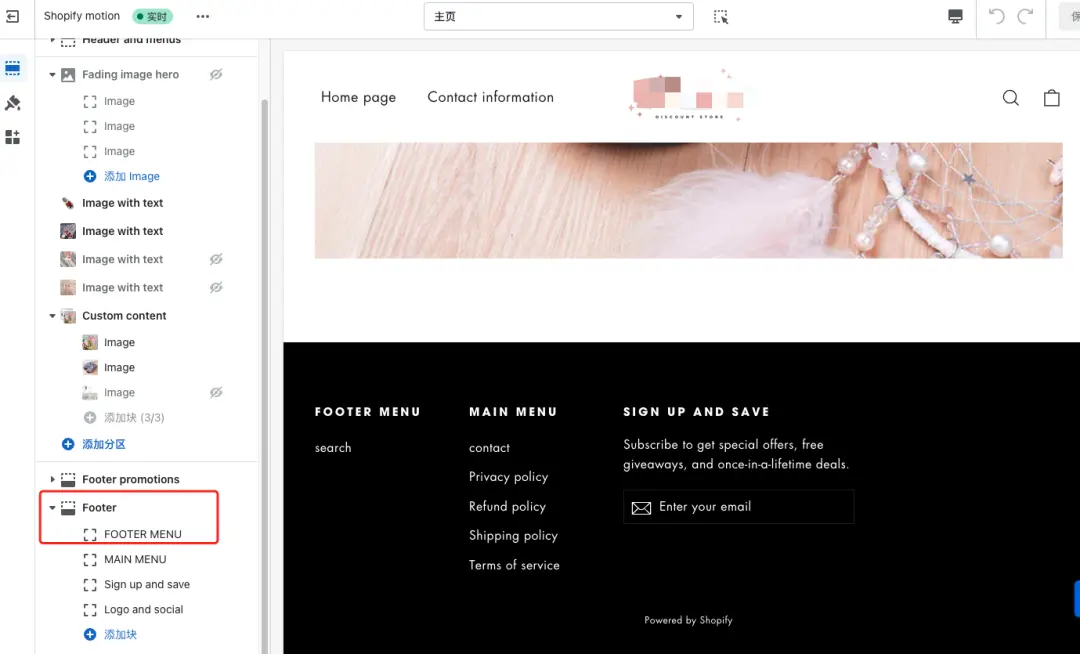This screenshot has height=654, width=1080.
Task: Click the disabled 添加块 (3/3) entry
Action: coord(134,418)
